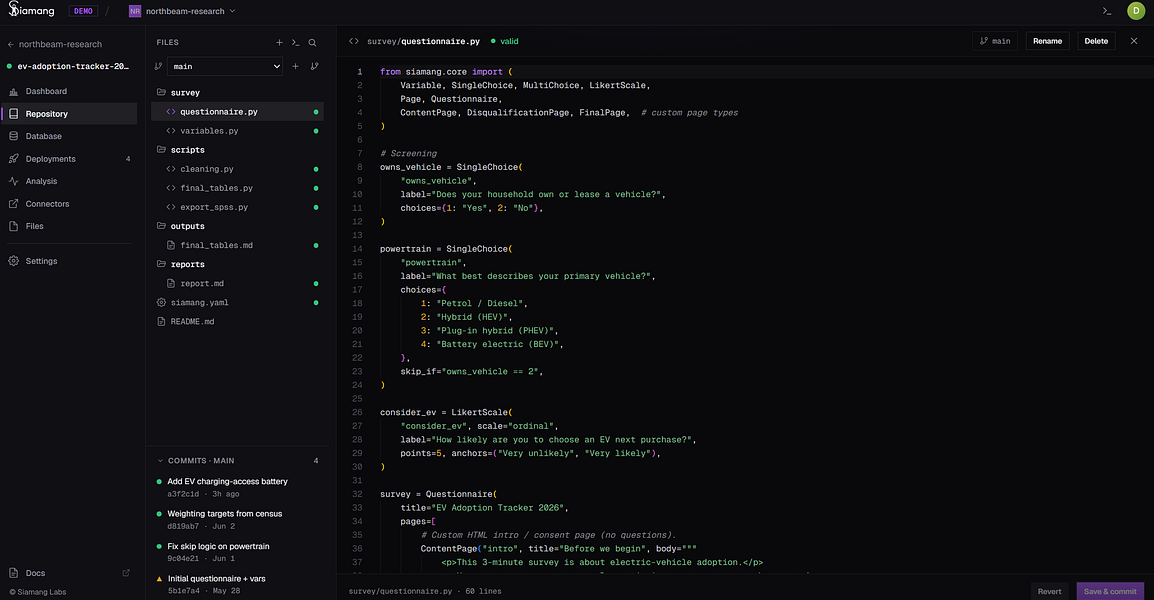Click warning icon on Initial questionnaire commit
1154x600 pixels.
click(160, 579)
